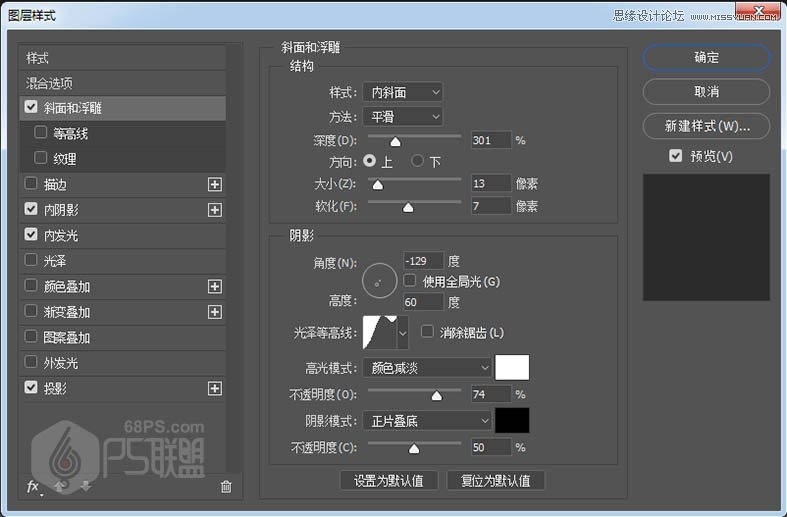Open the 光泽等高线 contour picker arrow
Screen dimensions: 787x517
click(403, 333)
